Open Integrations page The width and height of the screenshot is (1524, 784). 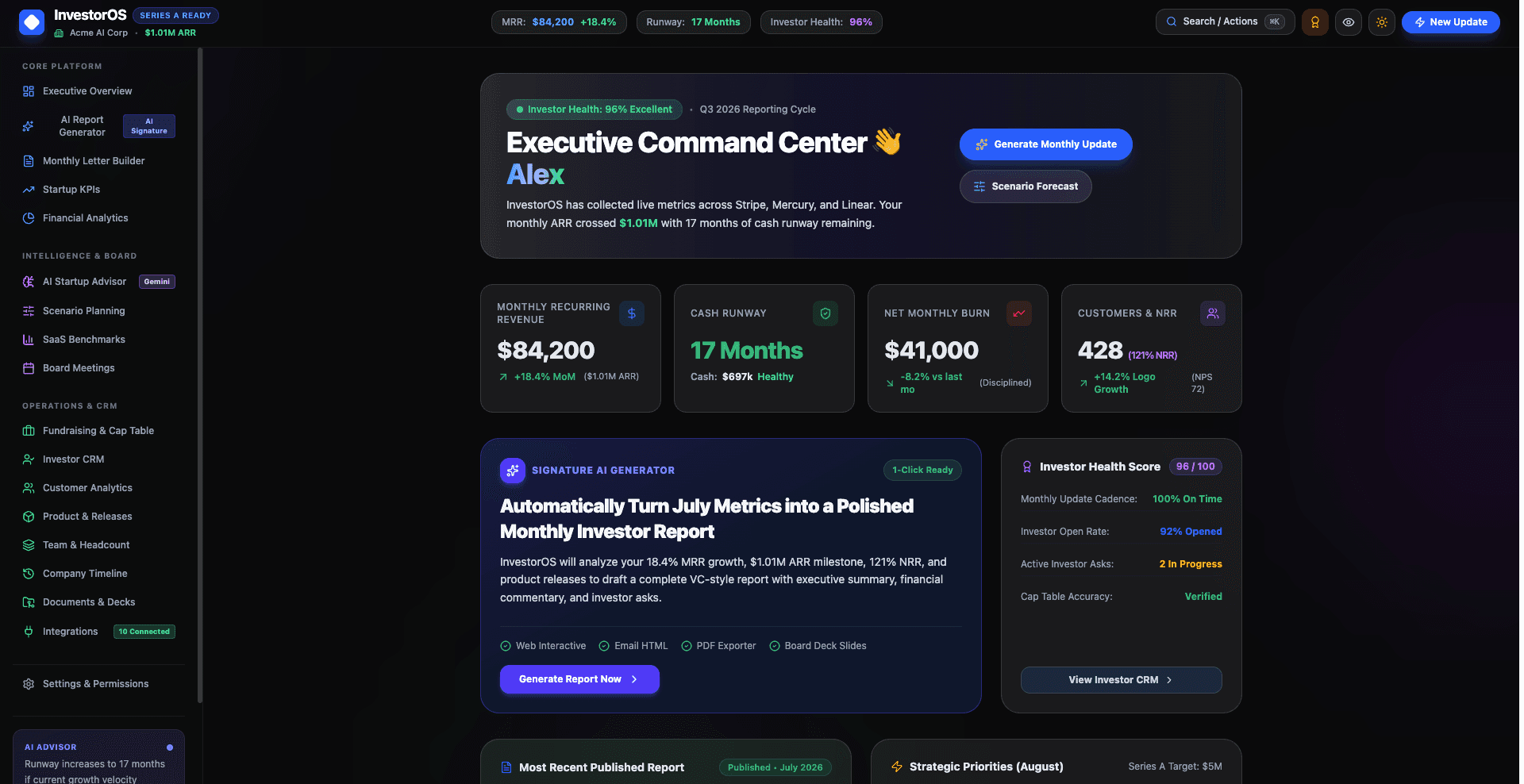(x=98, y=632)
